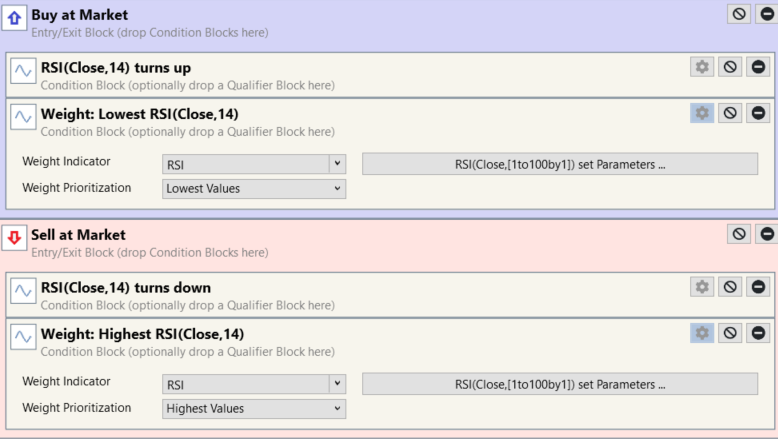Open settings gear for RSI turns down block

[x=702, y=287]
